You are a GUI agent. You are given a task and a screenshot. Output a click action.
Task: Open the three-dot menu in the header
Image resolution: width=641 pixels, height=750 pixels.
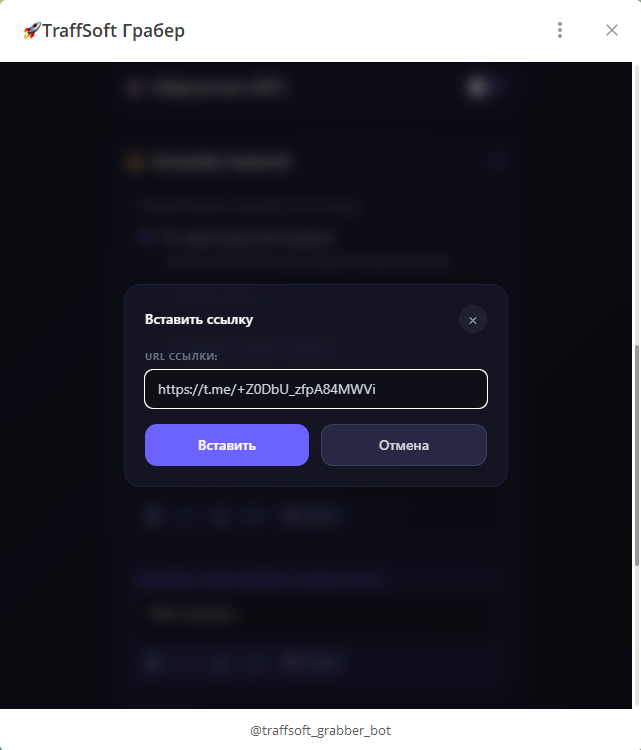560,30
